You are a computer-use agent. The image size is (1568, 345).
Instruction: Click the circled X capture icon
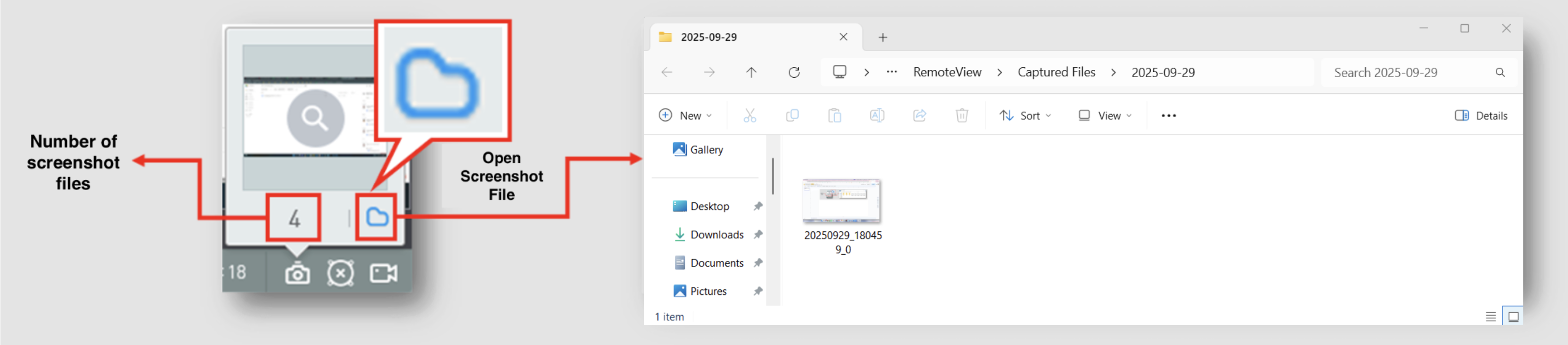pos(340,273)
